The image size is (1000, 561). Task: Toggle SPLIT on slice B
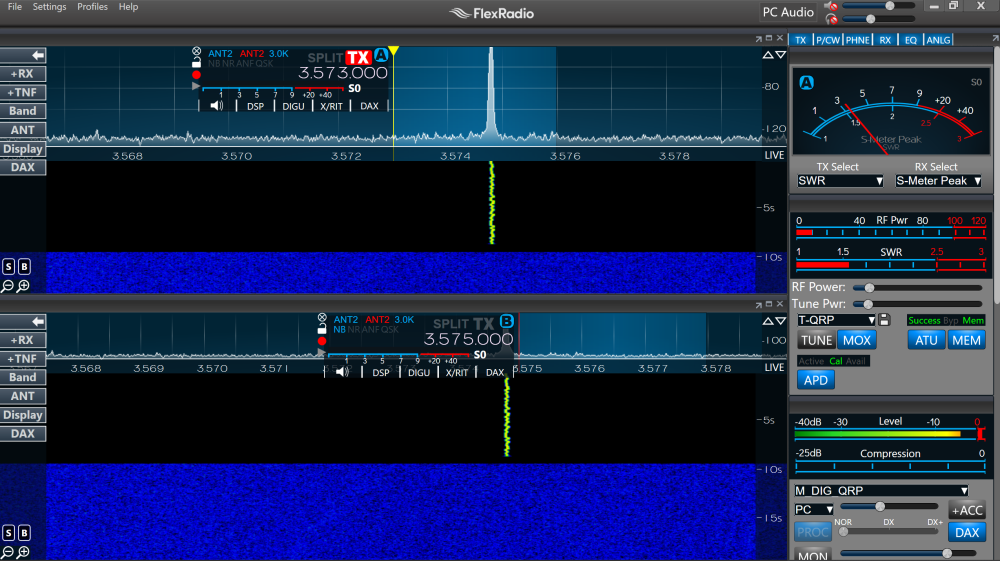pos(451,324)
